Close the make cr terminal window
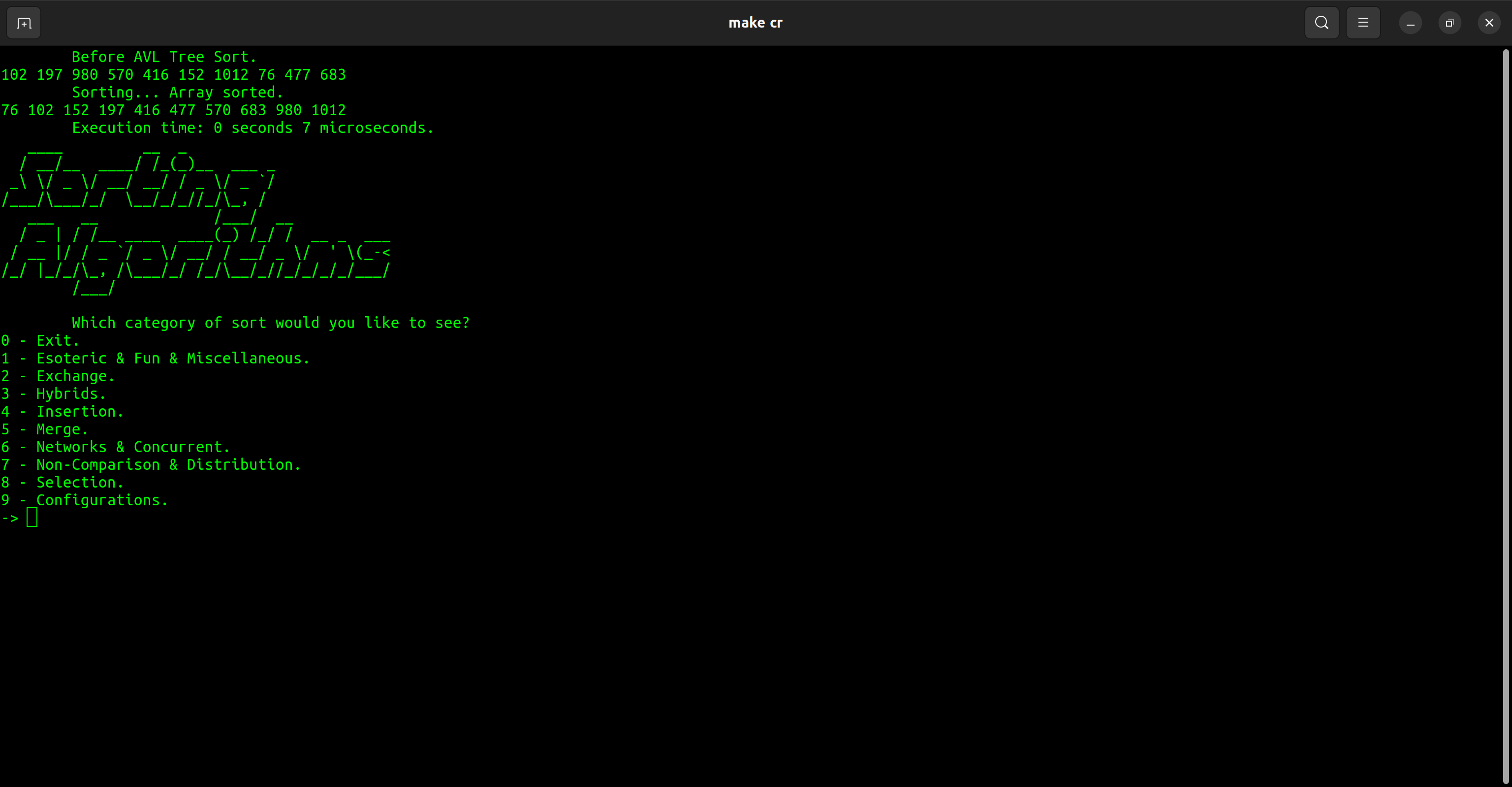The image size is (1512, 787). [1488, 23]
